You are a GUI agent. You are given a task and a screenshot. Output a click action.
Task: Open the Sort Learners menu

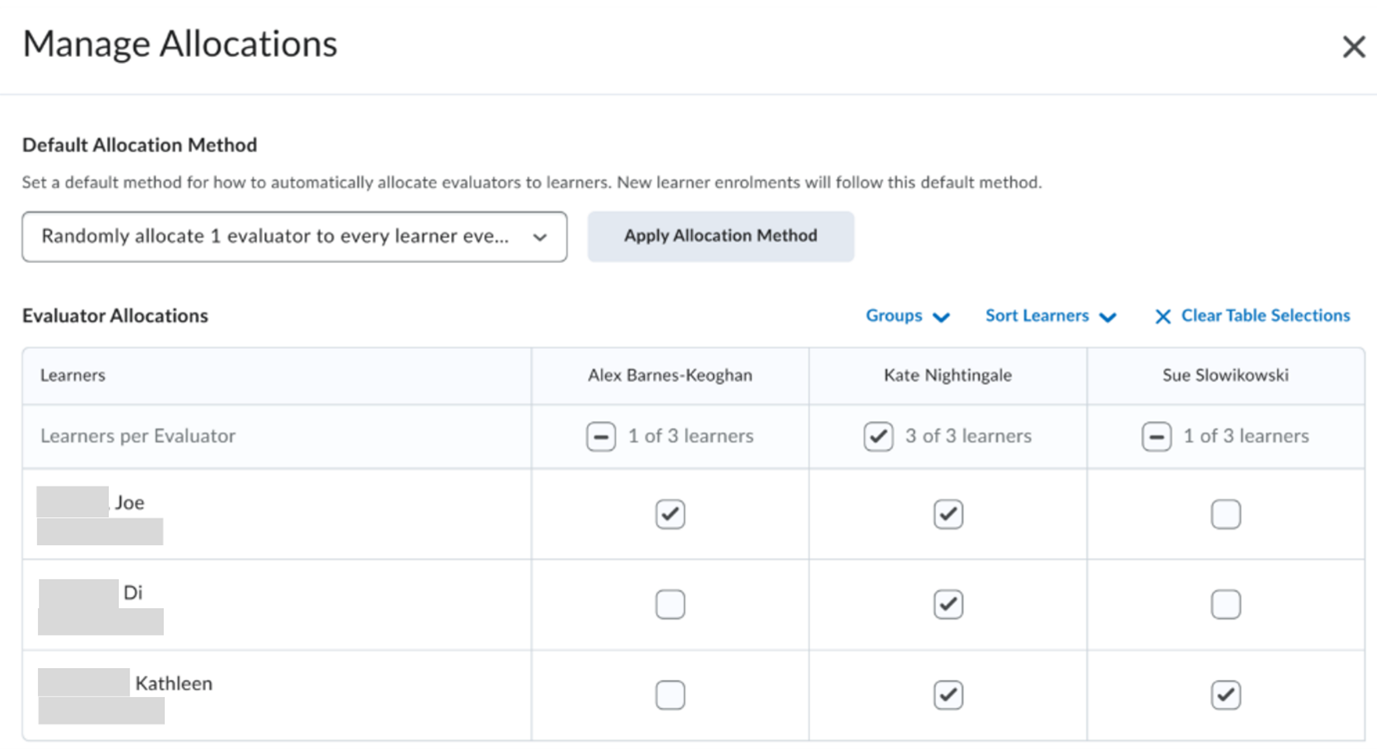coord(1050,316)
